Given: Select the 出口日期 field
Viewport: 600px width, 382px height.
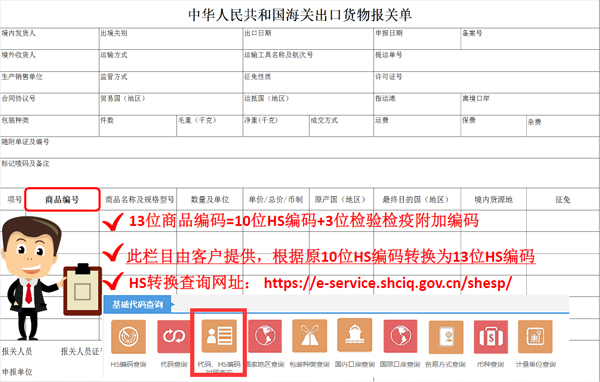Looking at the screenshot, I should click(x=308, y=38).
